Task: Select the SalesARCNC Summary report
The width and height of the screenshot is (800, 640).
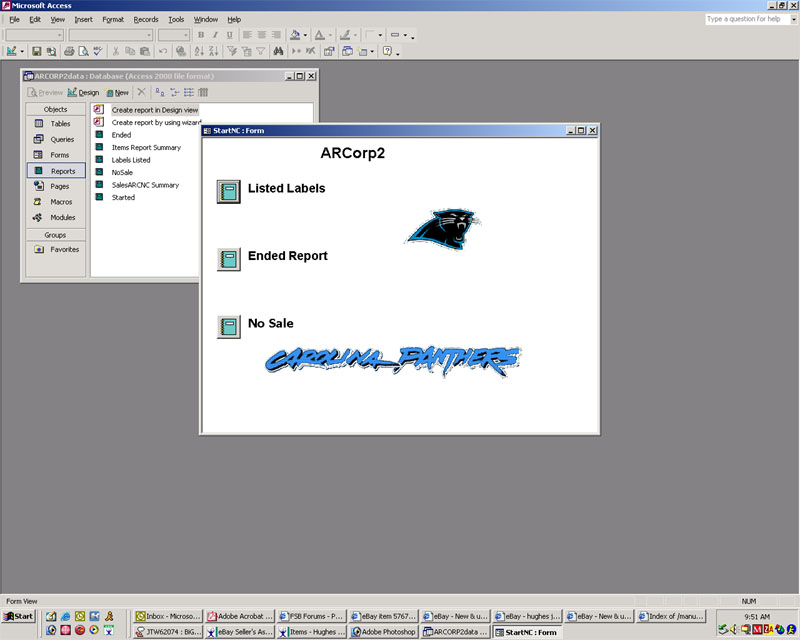Action: tap(145, 185)
